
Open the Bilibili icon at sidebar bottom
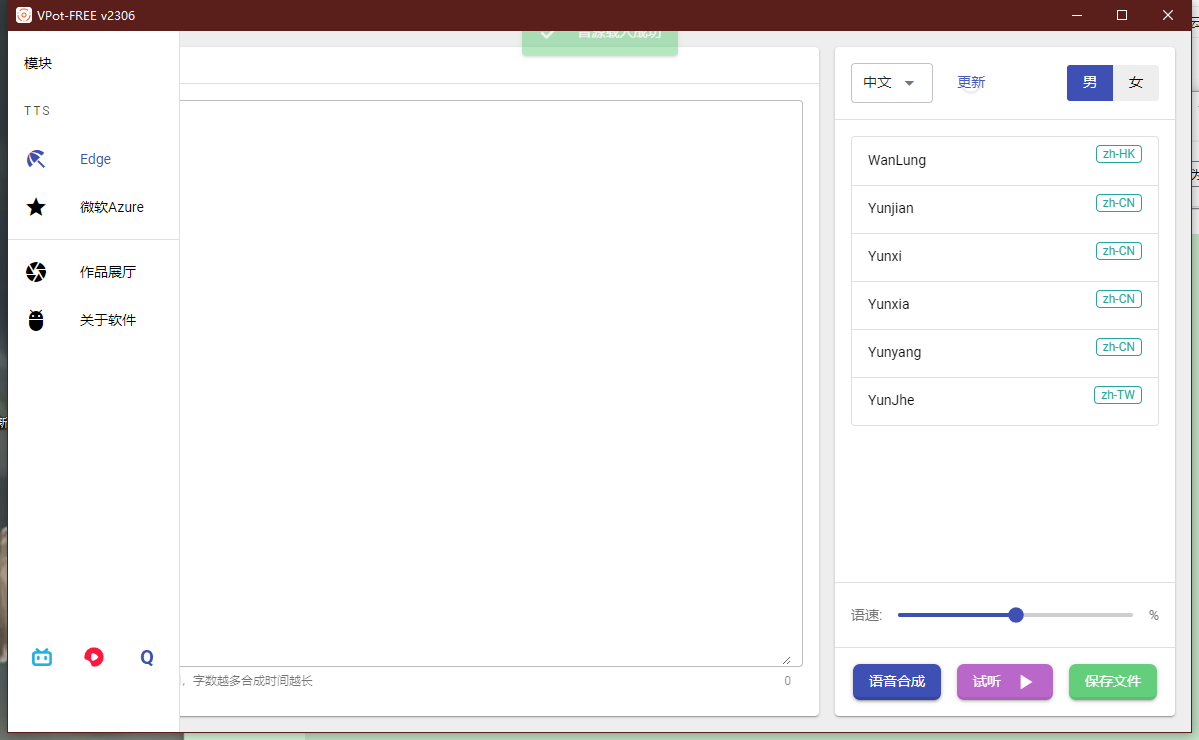coord(42,657)
